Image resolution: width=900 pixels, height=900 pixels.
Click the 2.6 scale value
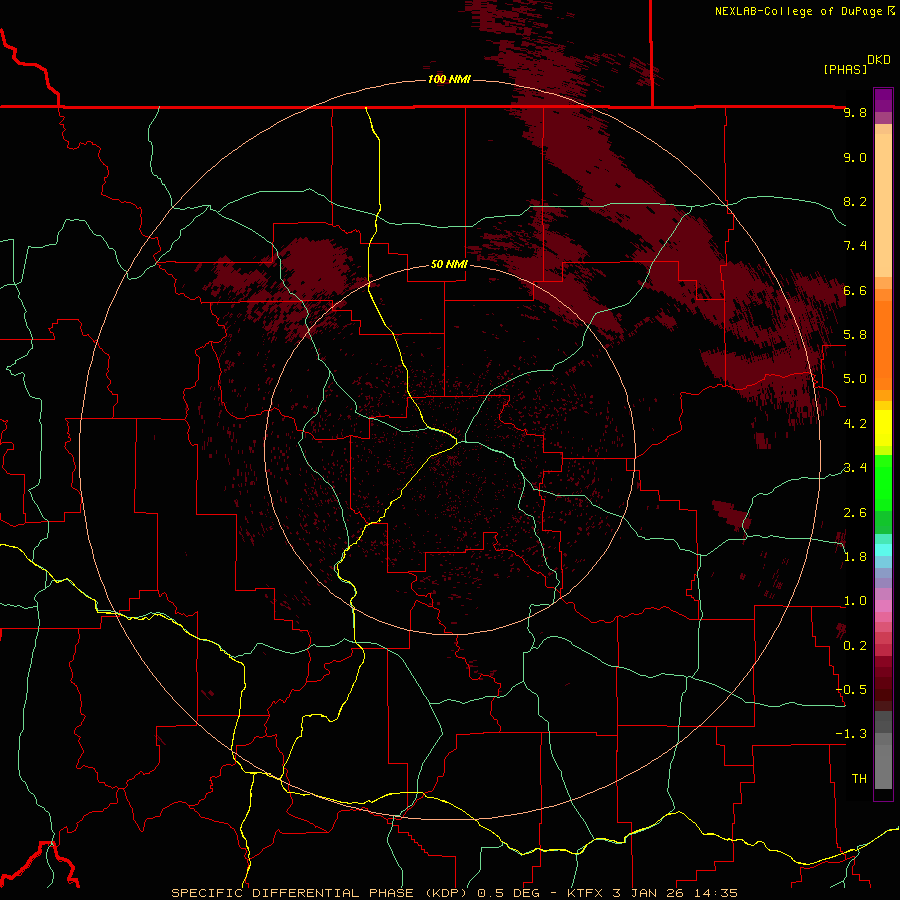click(x=855, y=513)
